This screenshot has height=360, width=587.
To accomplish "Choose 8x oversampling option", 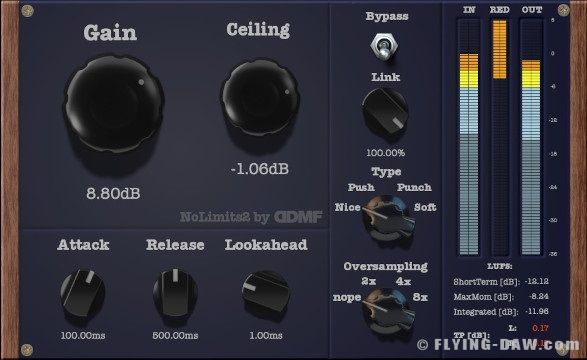I will click(x=420, y=297).
